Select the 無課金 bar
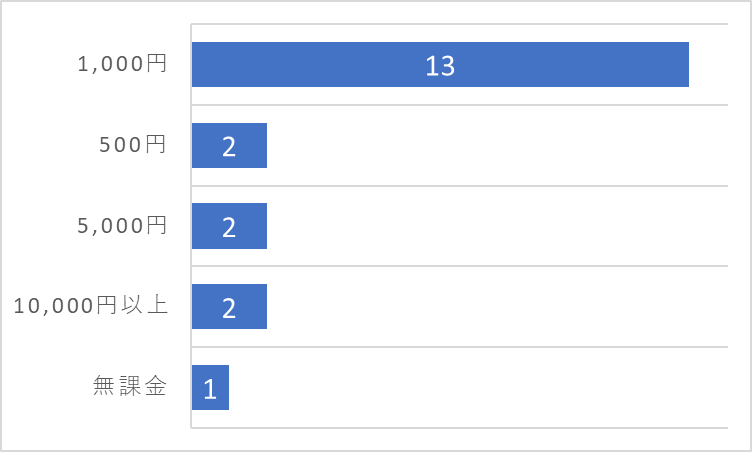The image size is (752, 452). tap(211, 388)
